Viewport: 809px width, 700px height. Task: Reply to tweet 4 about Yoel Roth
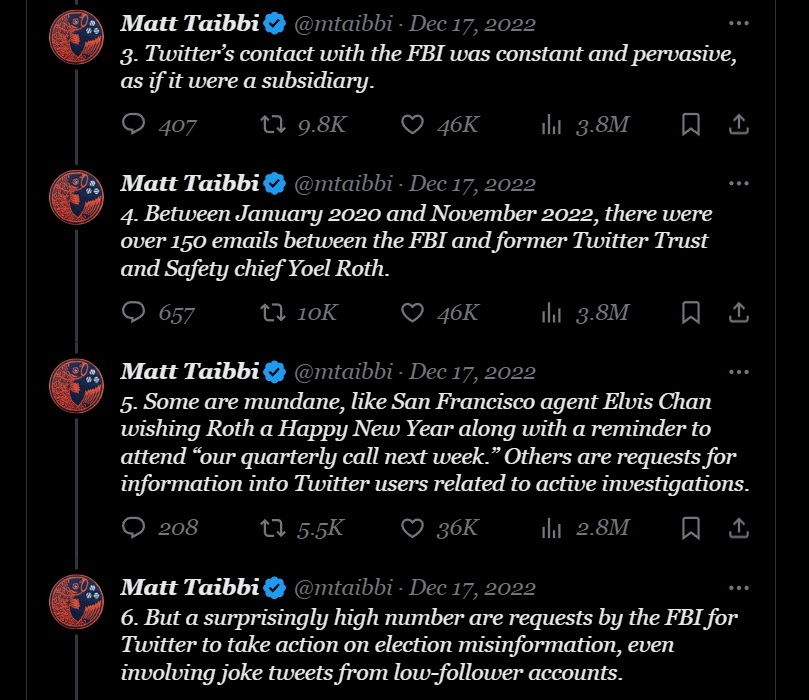point(134,313)
